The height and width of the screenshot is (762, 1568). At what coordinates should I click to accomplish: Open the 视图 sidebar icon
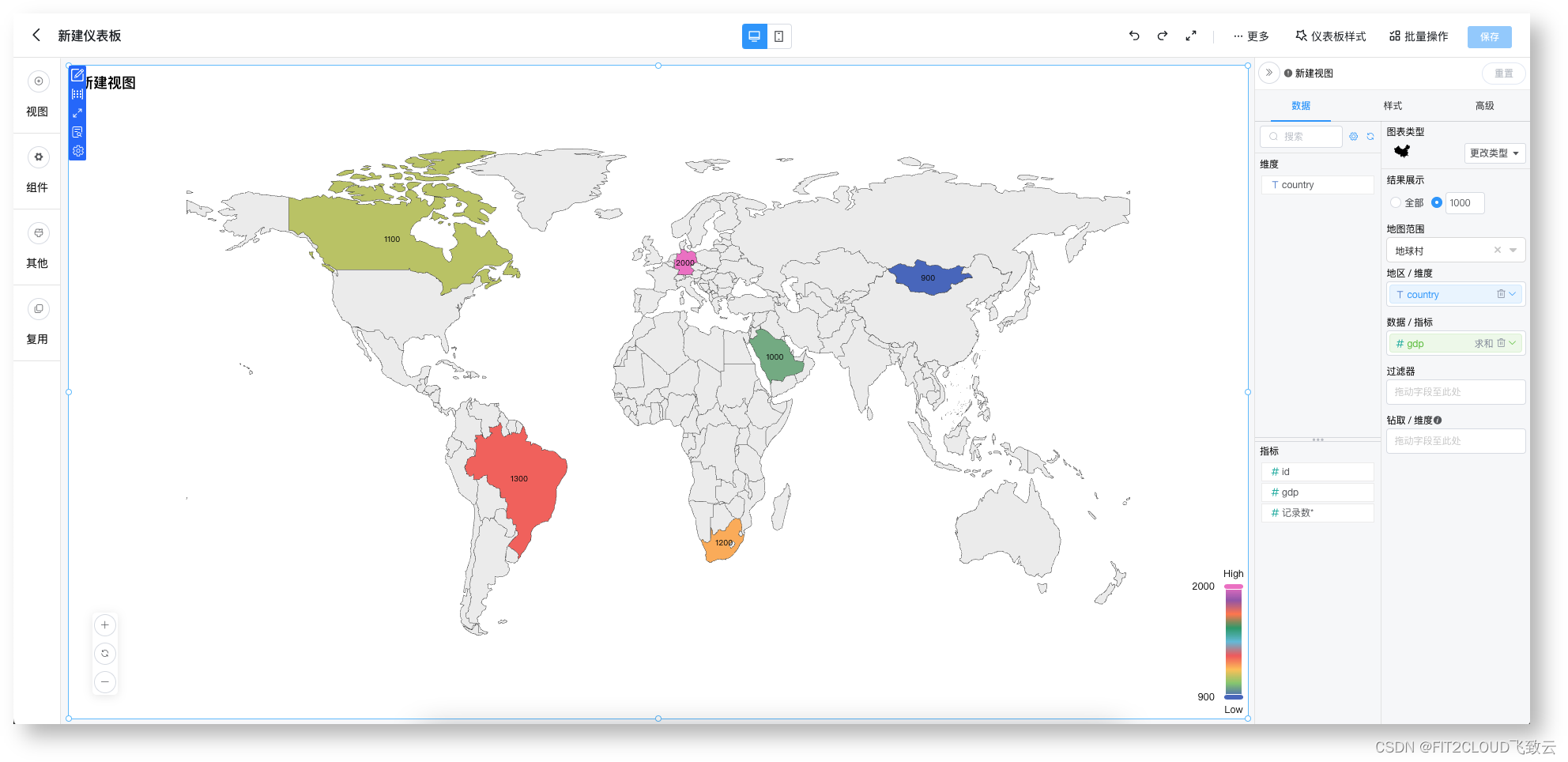38,81
